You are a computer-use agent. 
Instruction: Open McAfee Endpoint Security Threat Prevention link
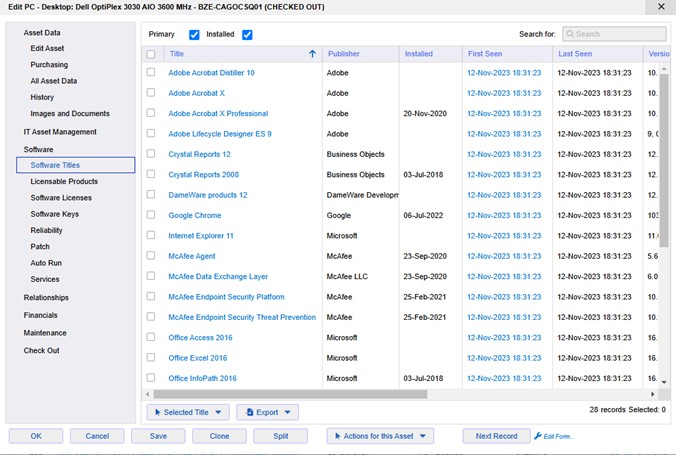coord(242,317)
